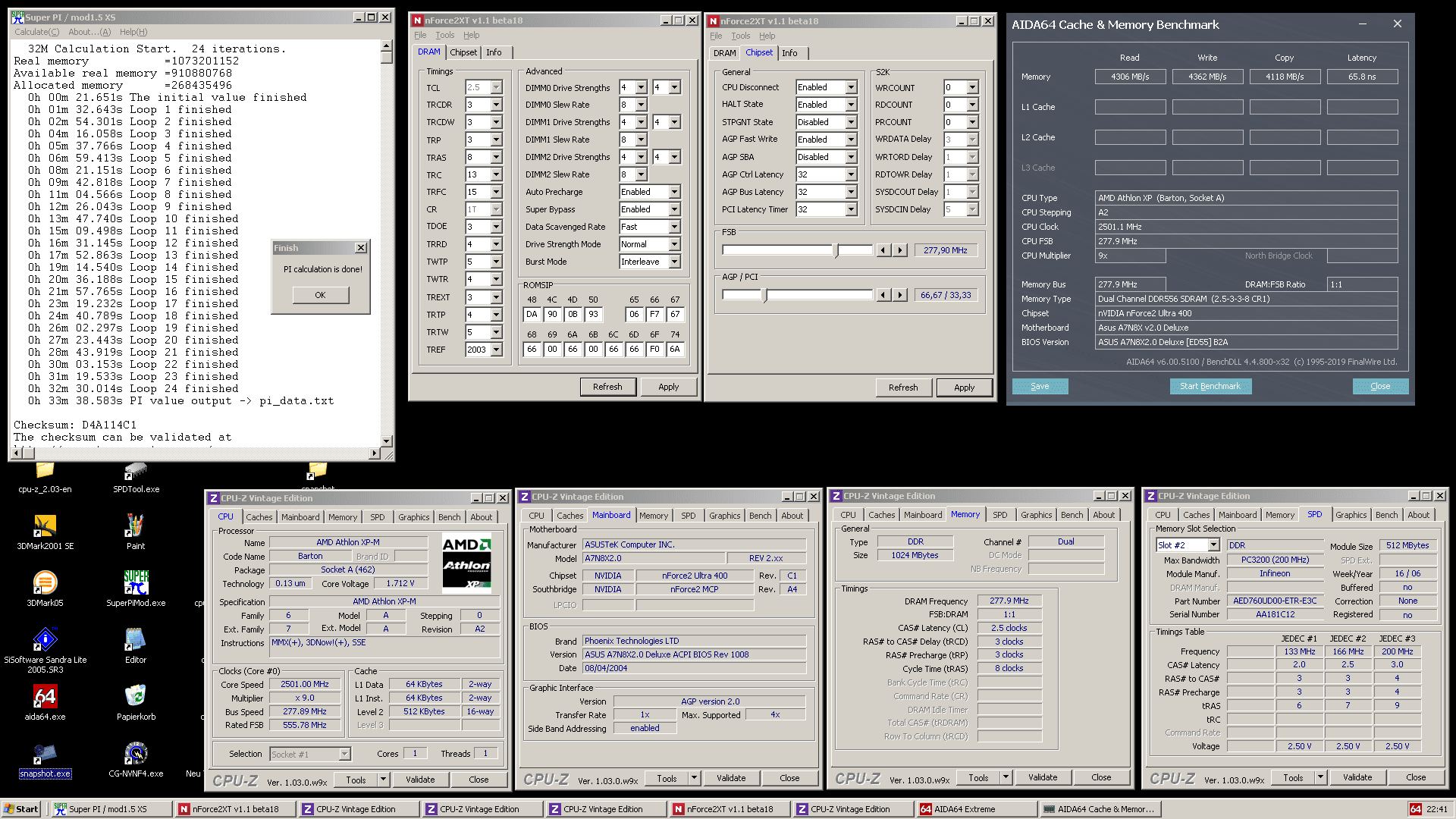Open the 3DMark2001 SE desktop icon
Screen dimensions: 1456x819
point(45,526)
